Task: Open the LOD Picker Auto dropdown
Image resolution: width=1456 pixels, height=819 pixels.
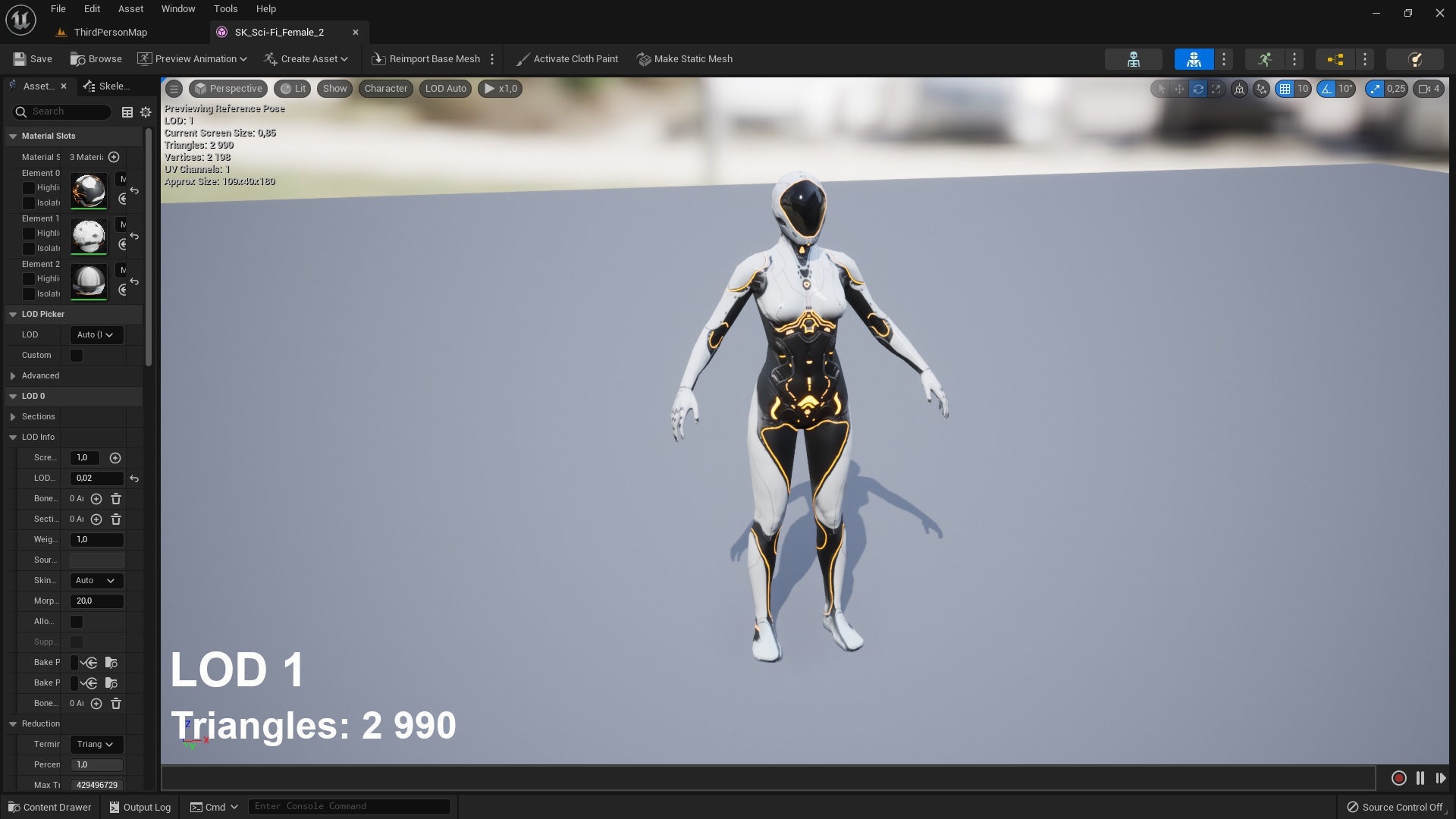Action: click(x=96, y=335)
